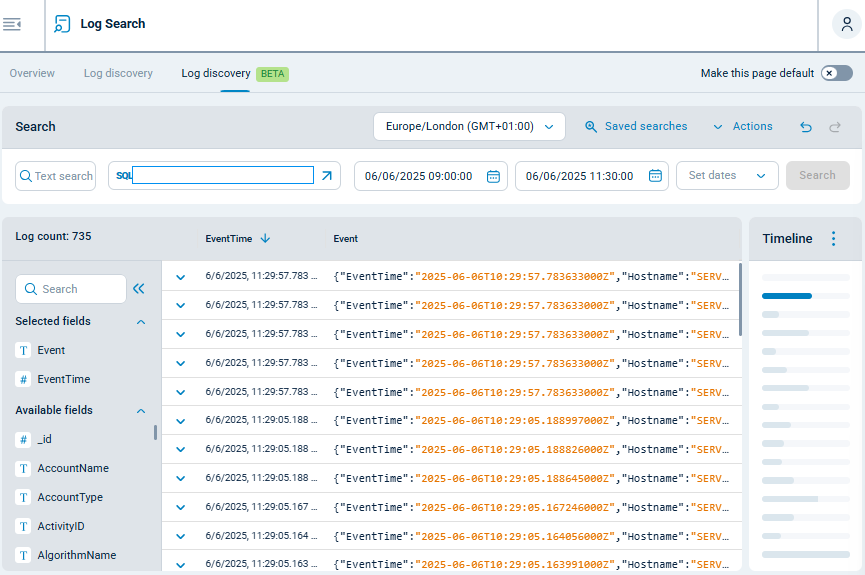The width and height of the screenshot is (865, 575).
Task: Open Timeline options three-dot menu
Action: (833, 239)
